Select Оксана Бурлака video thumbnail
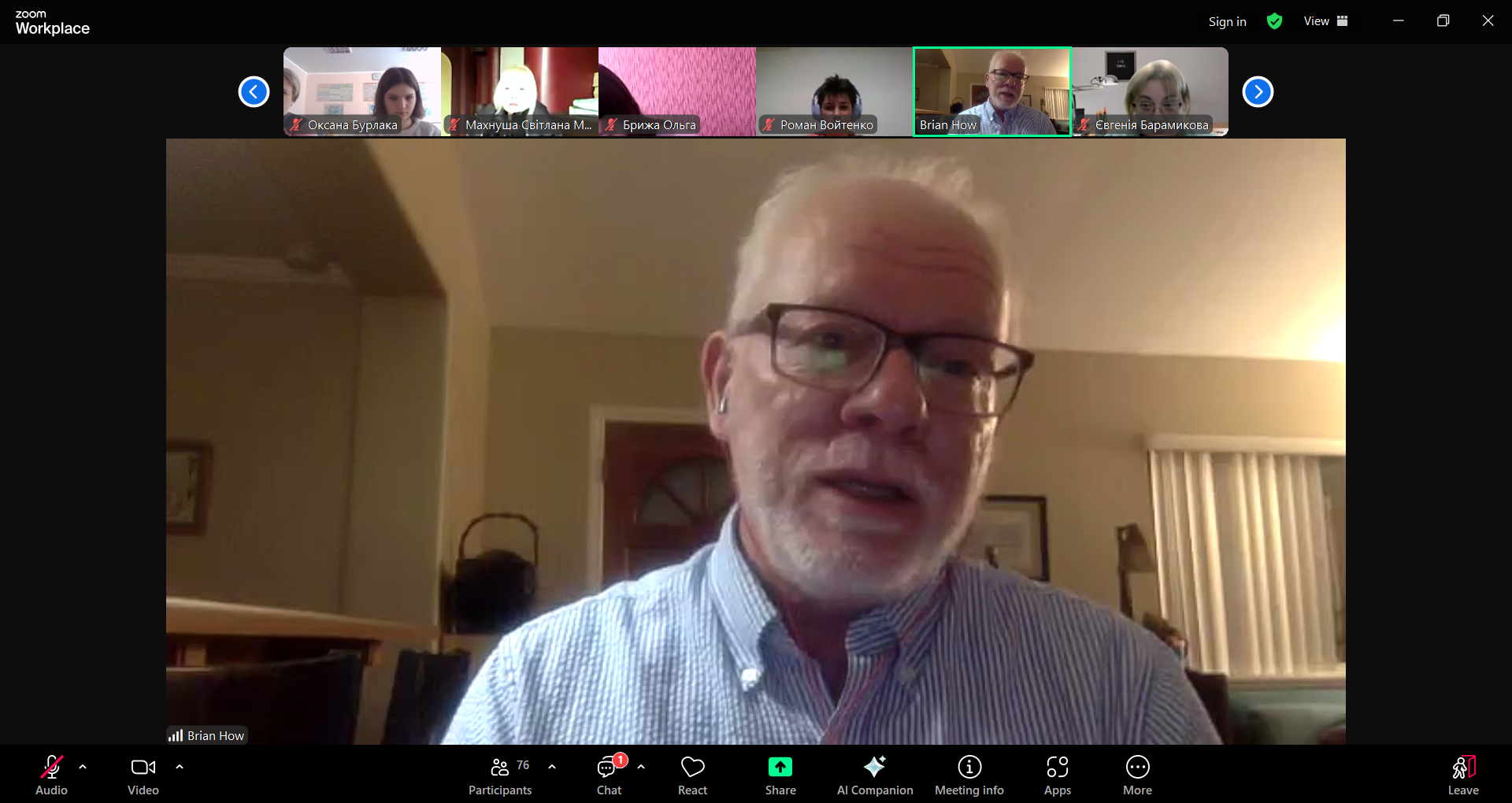 pos(362,91)
